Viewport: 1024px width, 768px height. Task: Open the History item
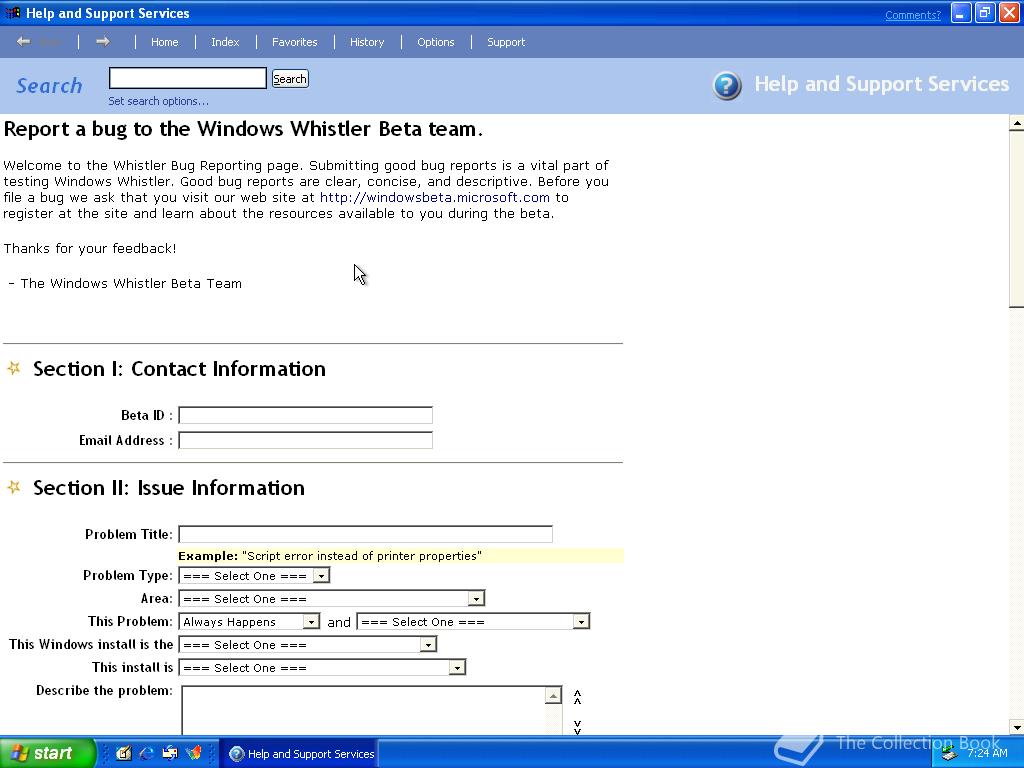(367, 42)
